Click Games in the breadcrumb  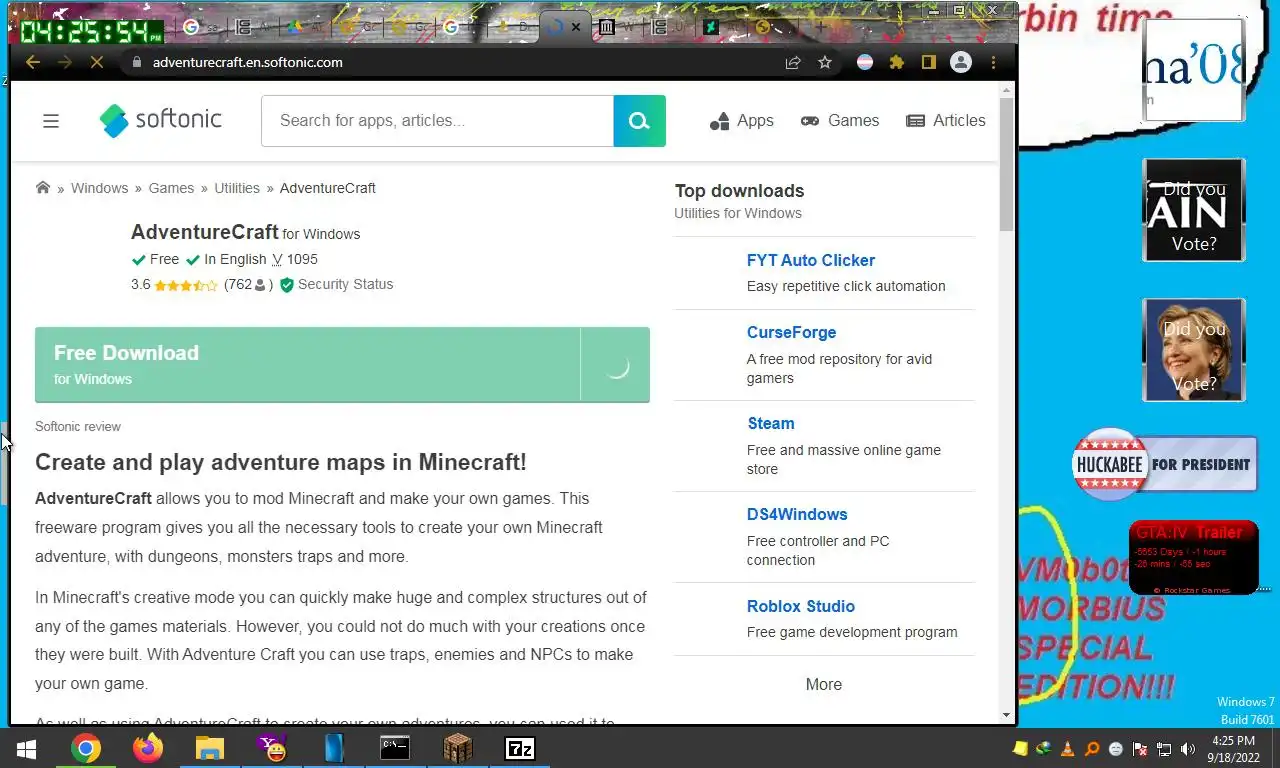171,188
